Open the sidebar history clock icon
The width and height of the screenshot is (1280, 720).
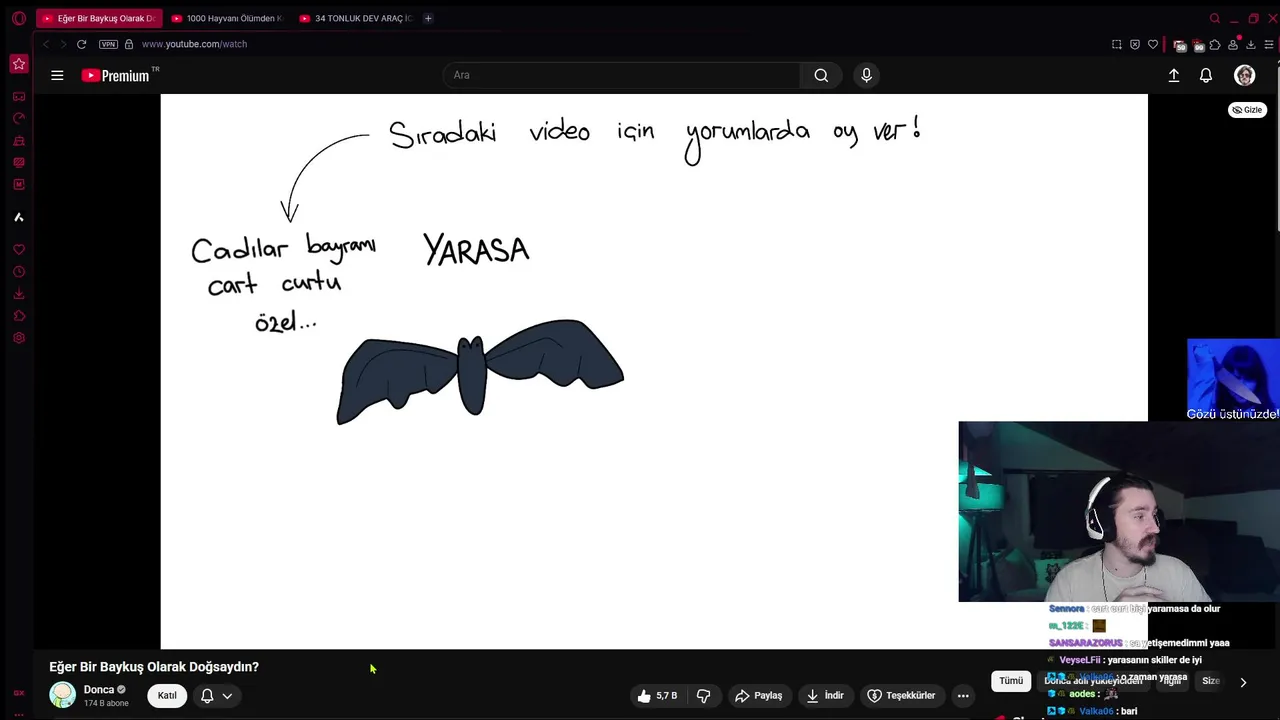(x=19, y=272)
